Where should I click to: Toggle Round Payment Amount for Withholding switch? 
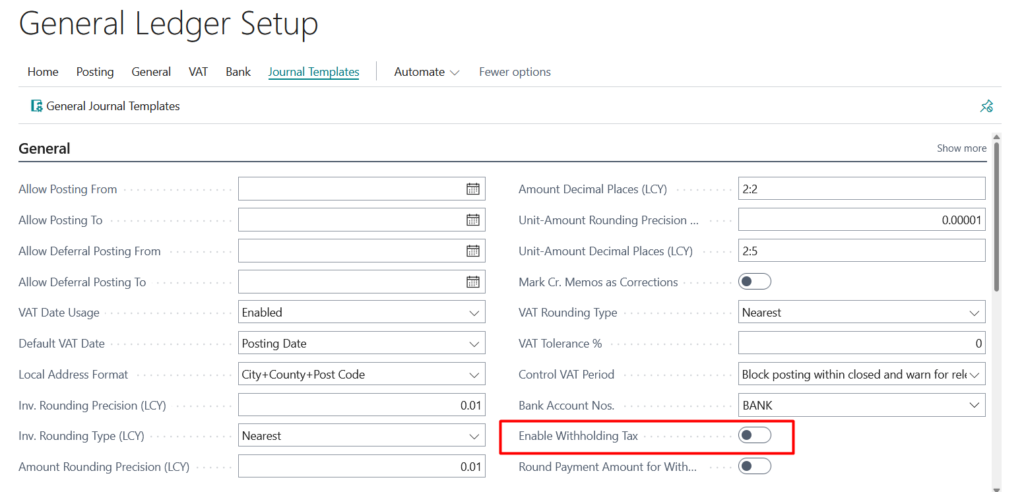[754, 466]
